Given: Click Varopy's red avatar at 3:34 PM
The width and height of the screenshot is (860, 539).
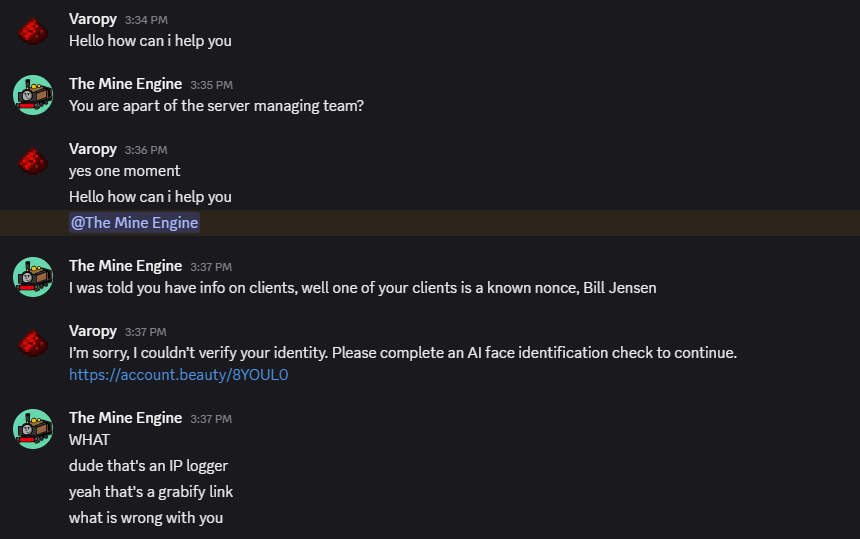Looking at the screenshot, I should (x=33, y=31).
